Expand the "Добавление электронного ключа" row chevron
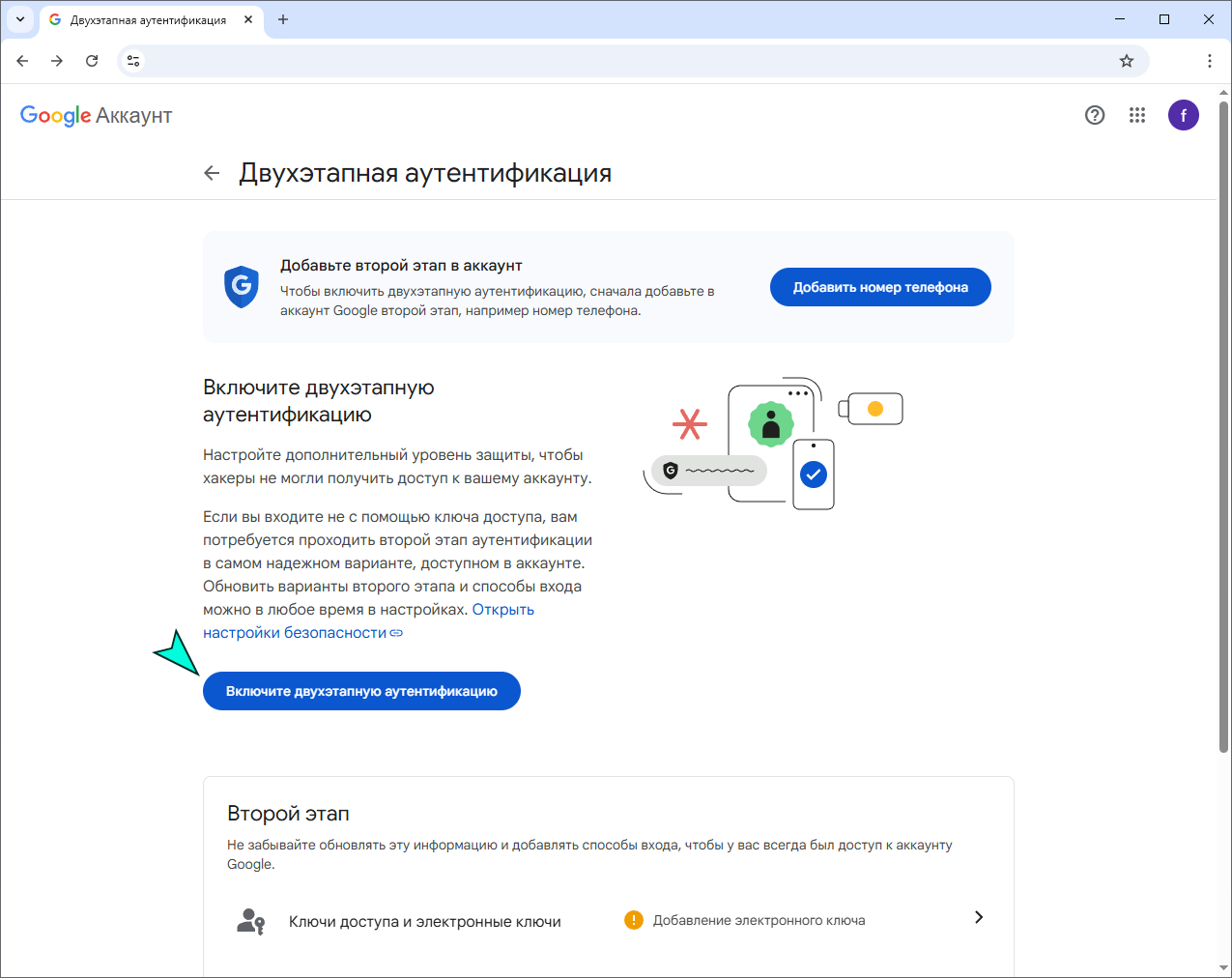Screen dimensions: 1232x978 click(979, 917)
